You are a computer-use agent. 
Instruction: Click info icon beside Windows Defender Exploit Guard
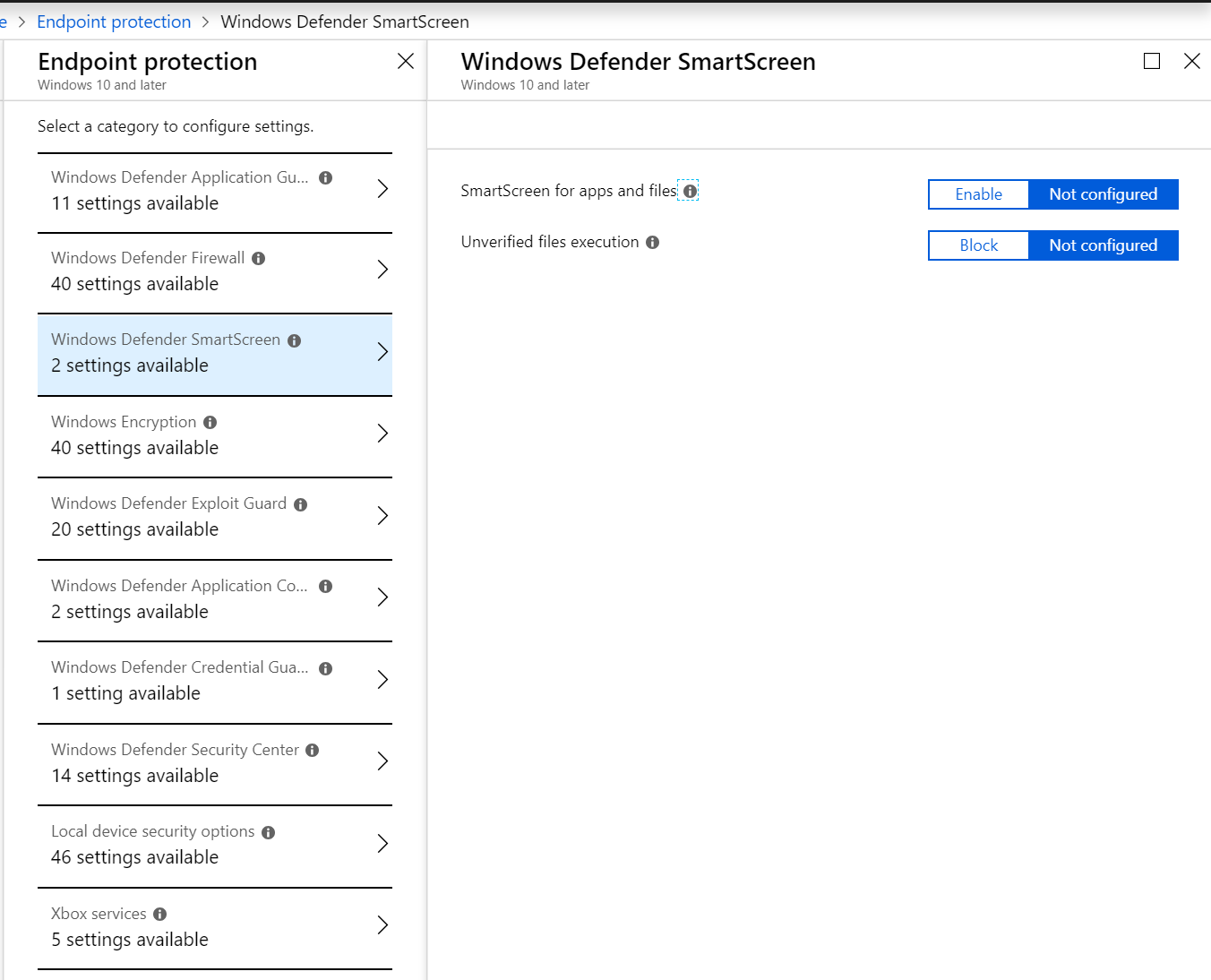[301, 504]
